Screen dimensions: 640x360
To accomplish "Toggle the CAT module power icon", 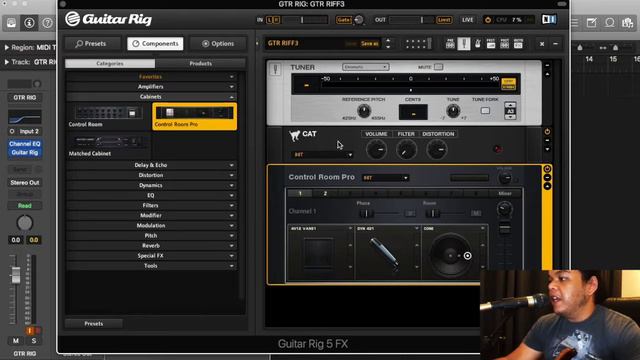I will [x=547, y=131].
